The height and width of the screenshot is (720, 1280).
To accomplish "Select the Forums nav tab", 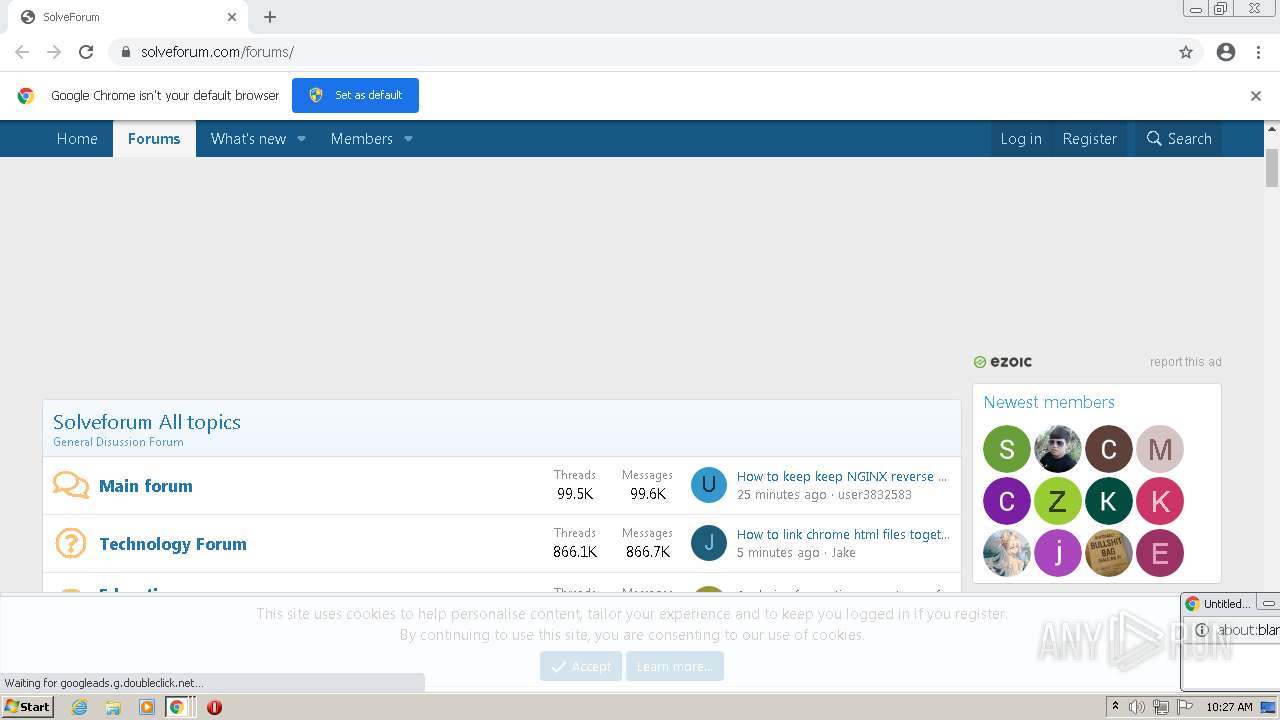I will [154, 139].
